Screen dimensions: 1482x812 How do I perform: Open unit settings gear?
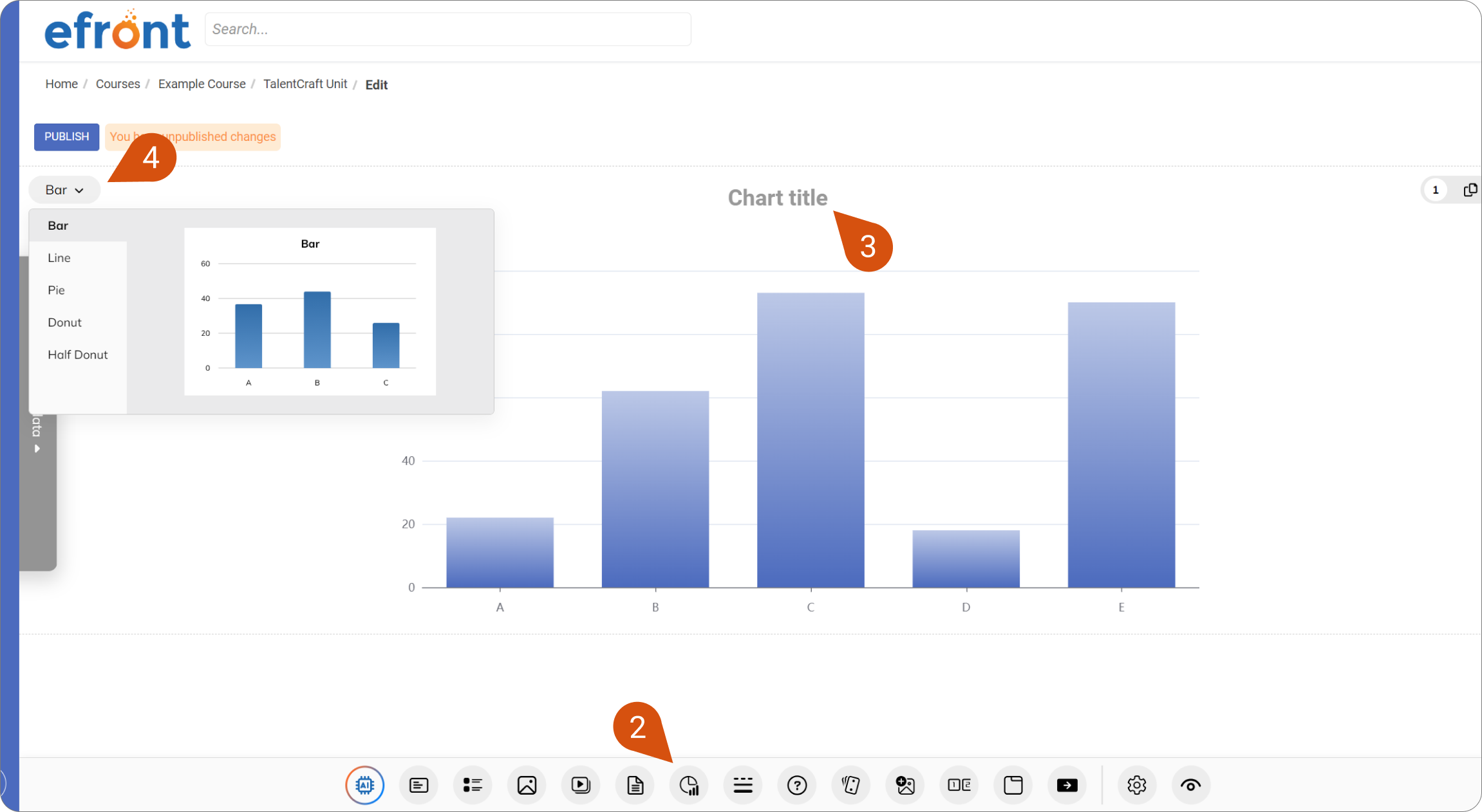tap(1137, 785)
